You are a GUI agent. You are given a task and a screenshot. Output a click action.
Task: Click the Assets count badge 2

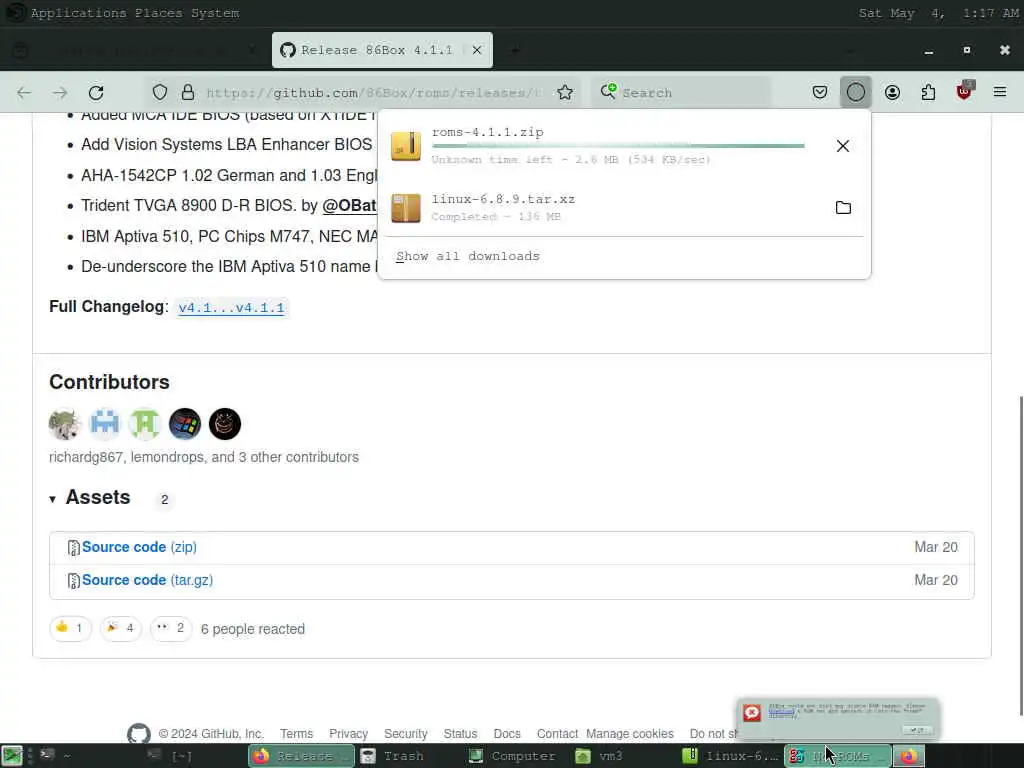click(x=165, y=500)
